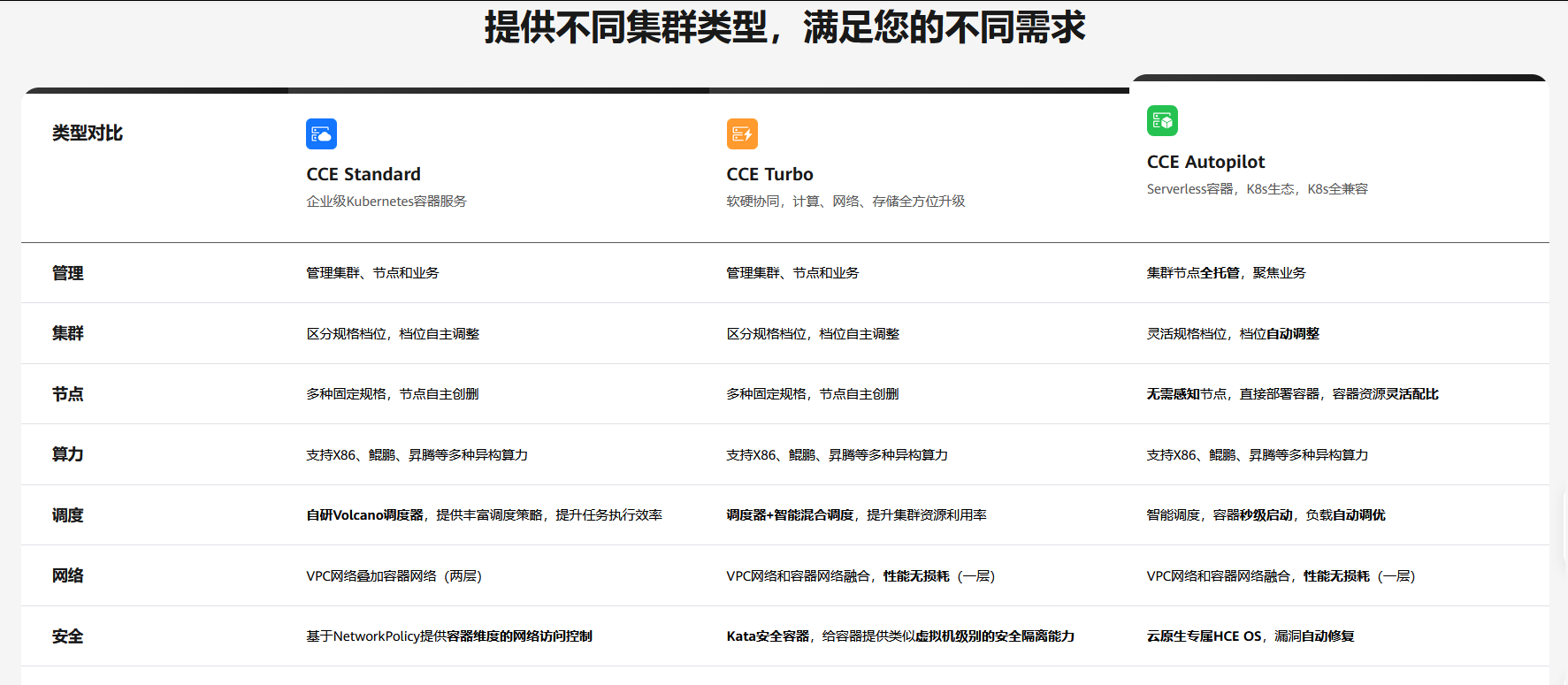The image size is (1568, 685).
Task: Click the blue CCE Standard icon
Action: 321,133
